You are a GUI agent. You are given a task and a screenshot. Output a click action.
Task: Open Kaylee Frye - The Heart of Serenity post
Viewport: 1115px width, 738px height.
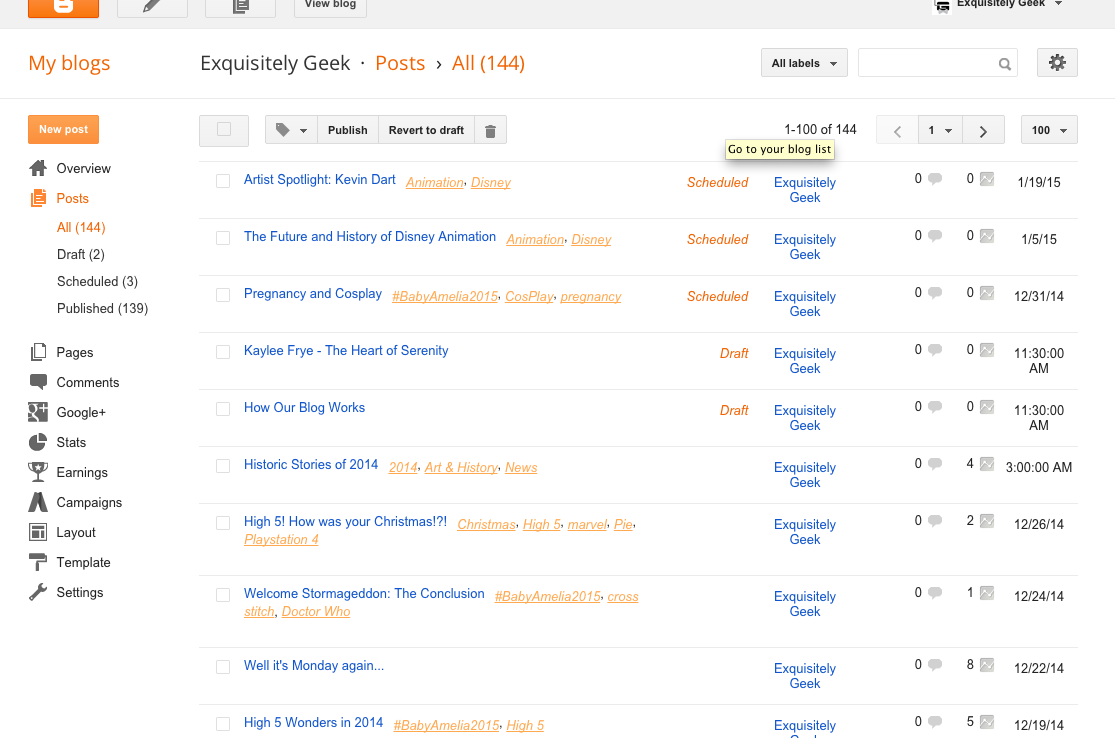[346, 351]
